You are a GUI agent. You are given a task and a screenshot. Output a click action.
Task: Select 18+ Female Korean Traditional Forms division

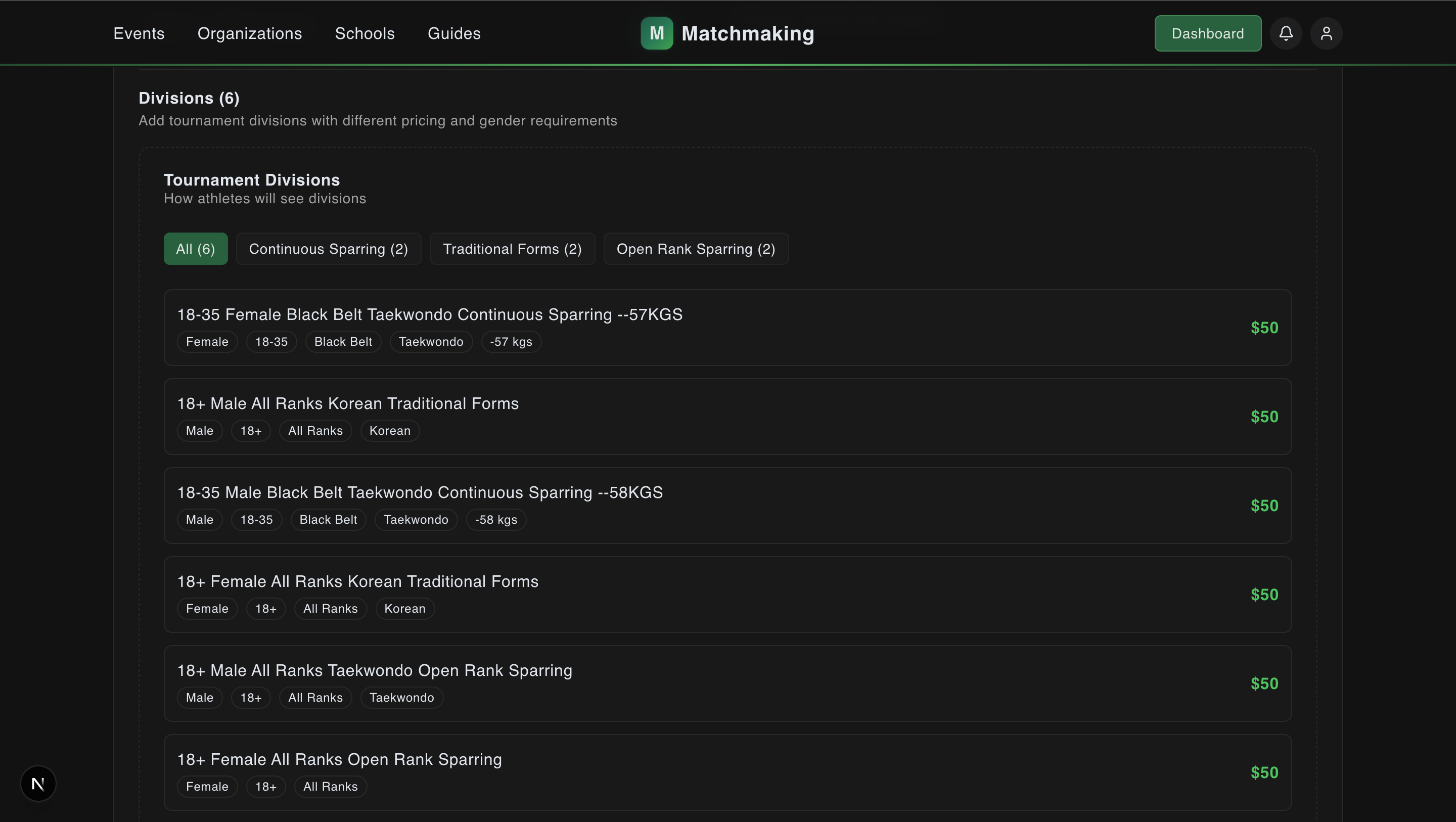tap(727, 595)
